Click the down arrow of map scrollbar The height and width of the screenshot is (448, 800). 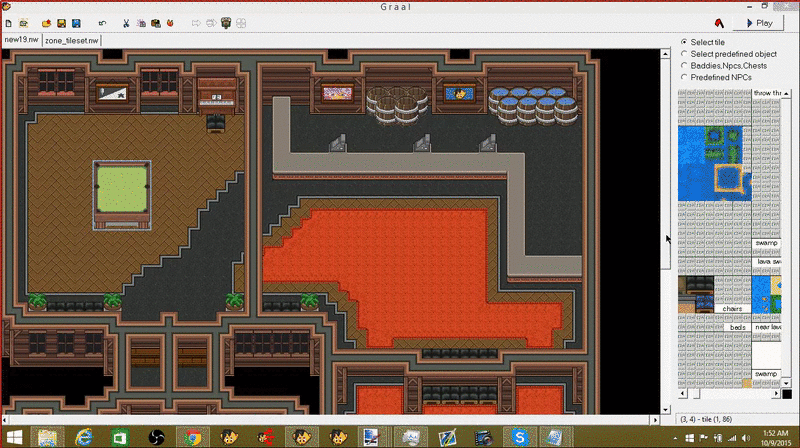665,410
